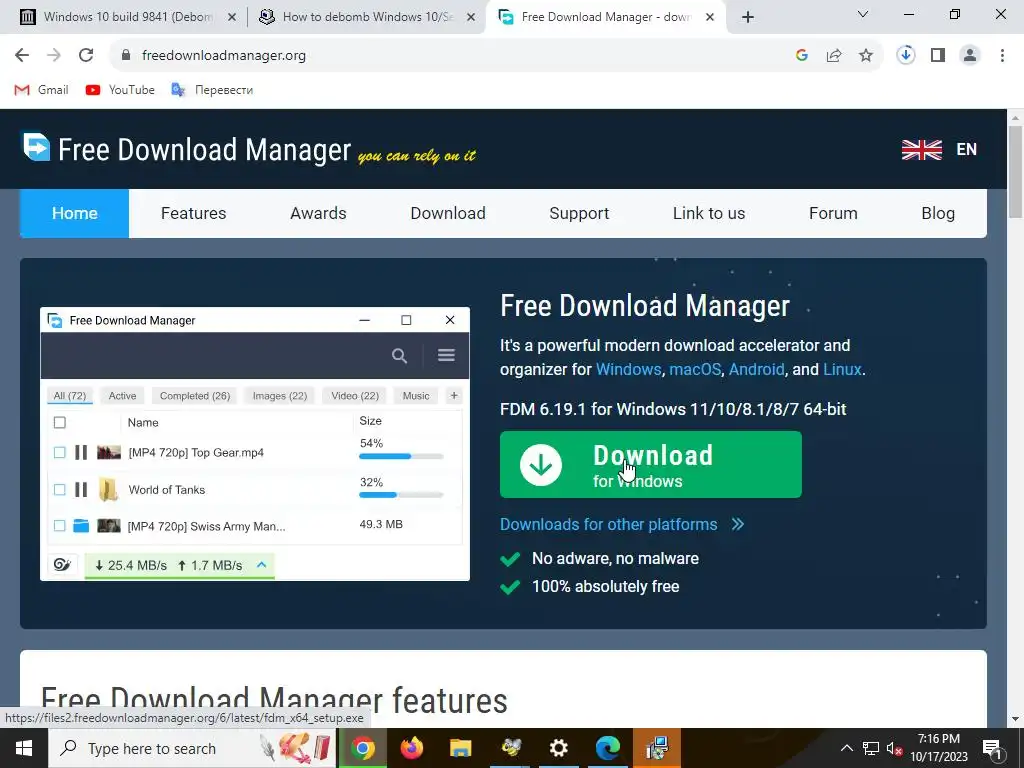Viewport: 1024px width, 768px height.
Task: Bookmark this page with the star
Action: coord(866,56)
